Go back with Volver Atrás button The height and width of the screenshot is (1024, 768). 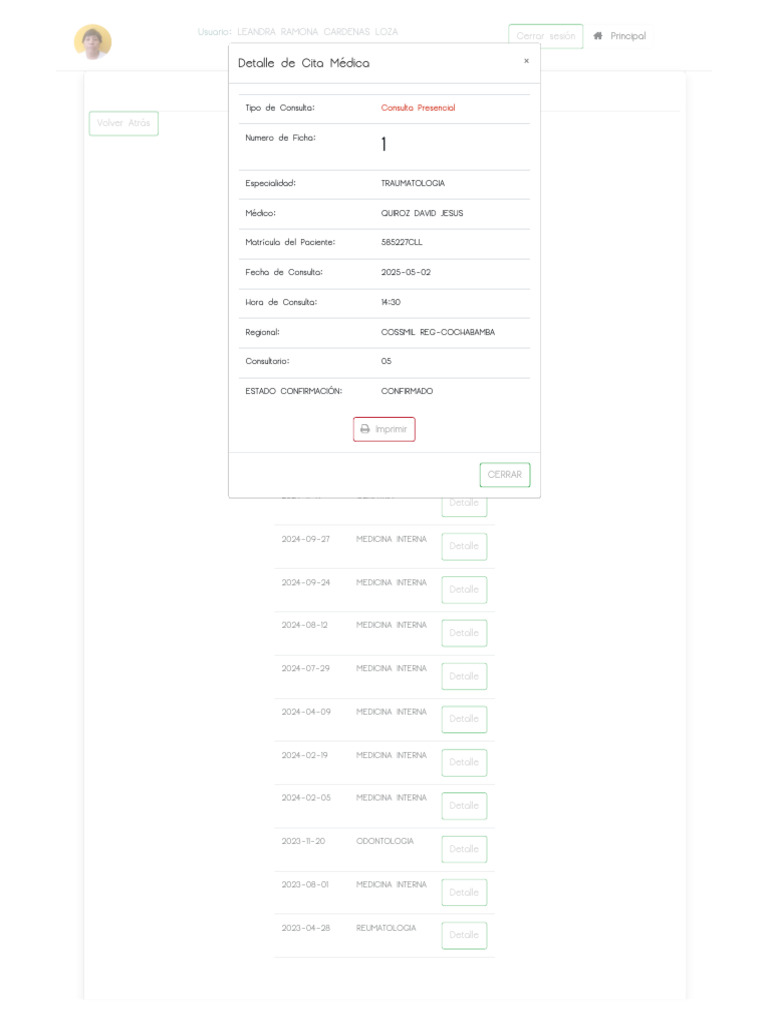[124, 123]
